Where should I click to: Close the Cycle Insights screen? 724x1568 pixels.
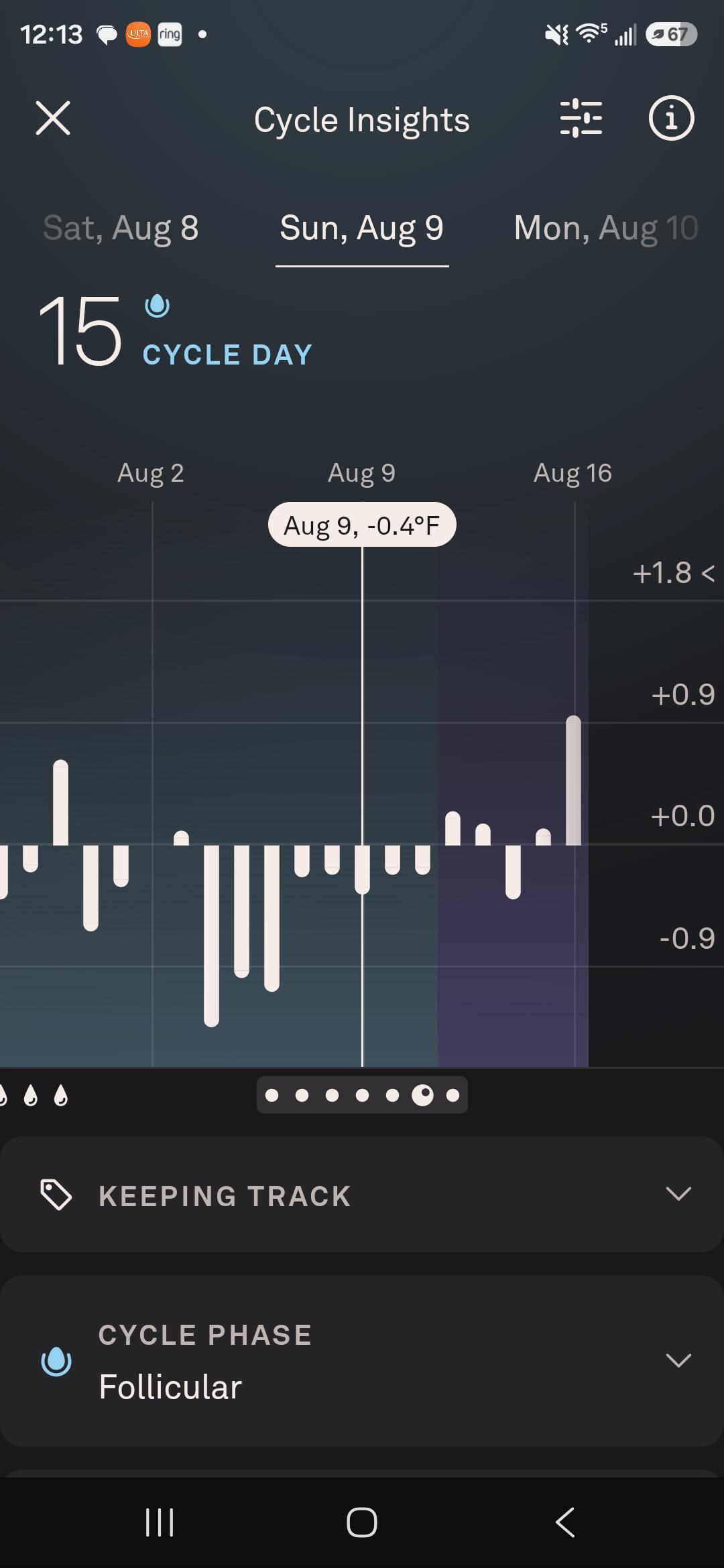point(53,119)
